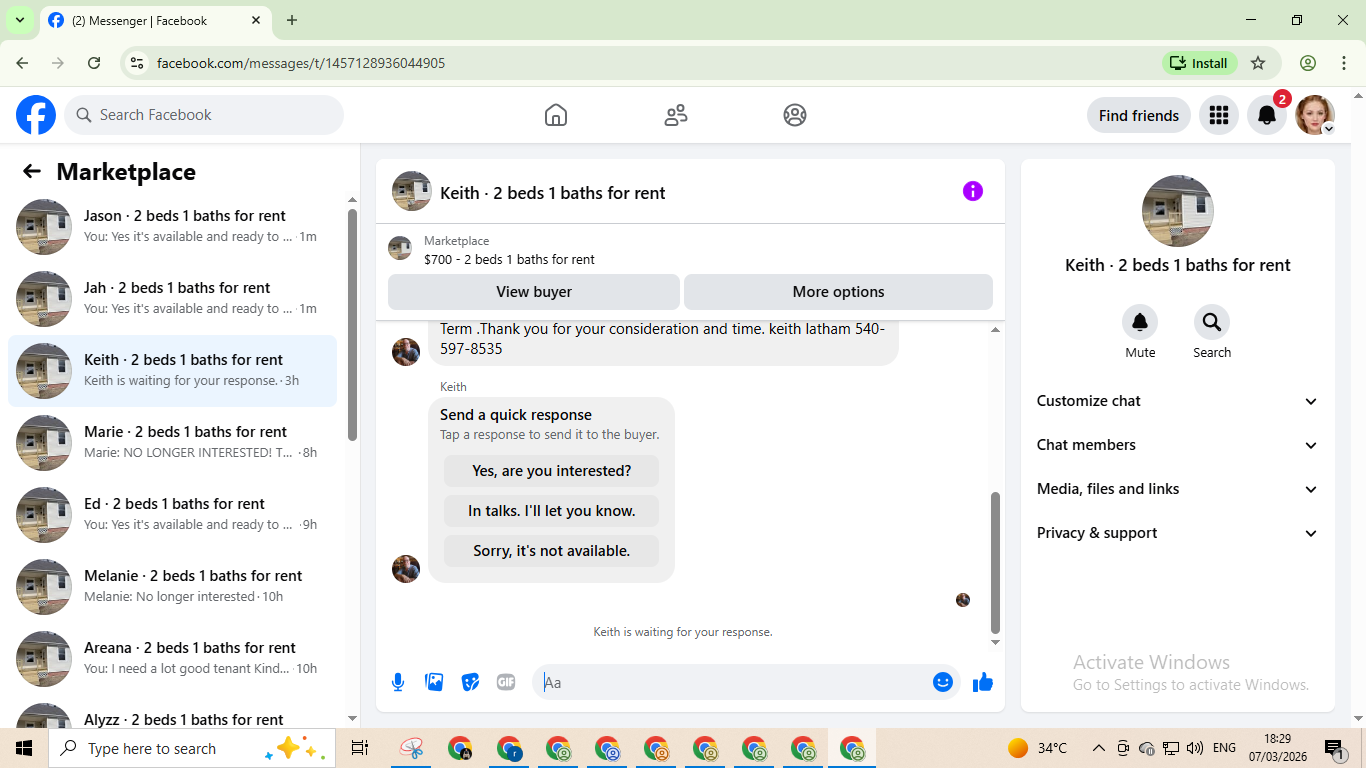Viewport: 1366px width, 768px height.
Task: Send quick reply "In talks. I'll let you know."
Action: (552, 511)
